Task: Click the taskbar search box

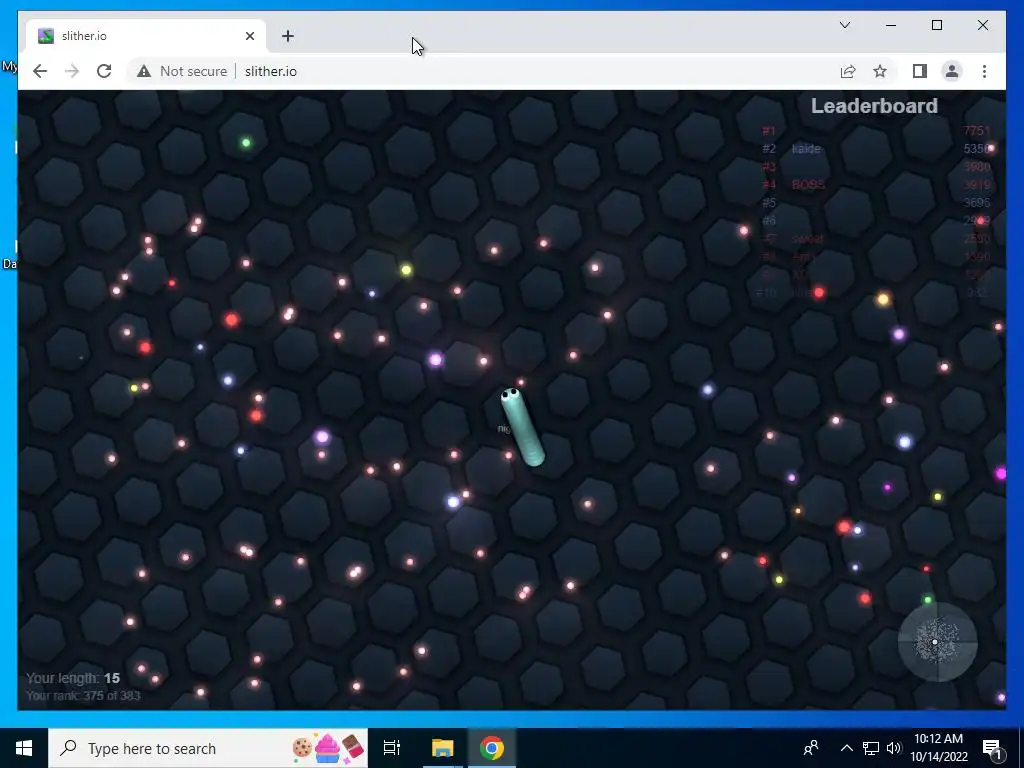Action: tap(208, 748)
